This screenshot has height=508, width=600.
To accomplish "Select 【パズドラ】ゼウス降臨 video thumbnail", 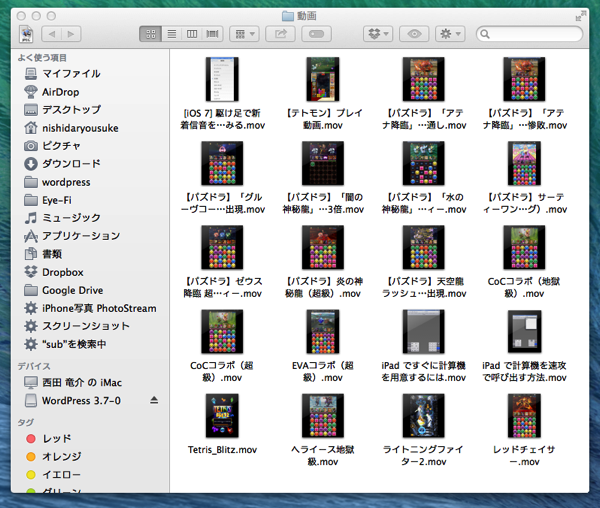I will tap(222, 247).
